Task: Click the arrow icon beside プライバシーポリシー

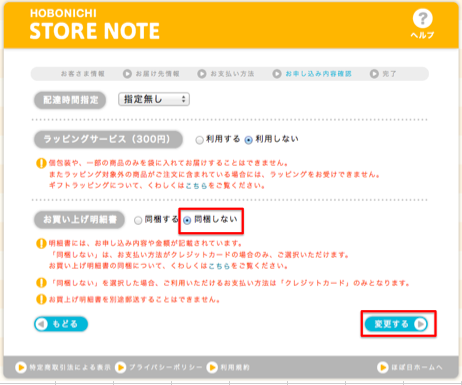Action: coord(121,367)
